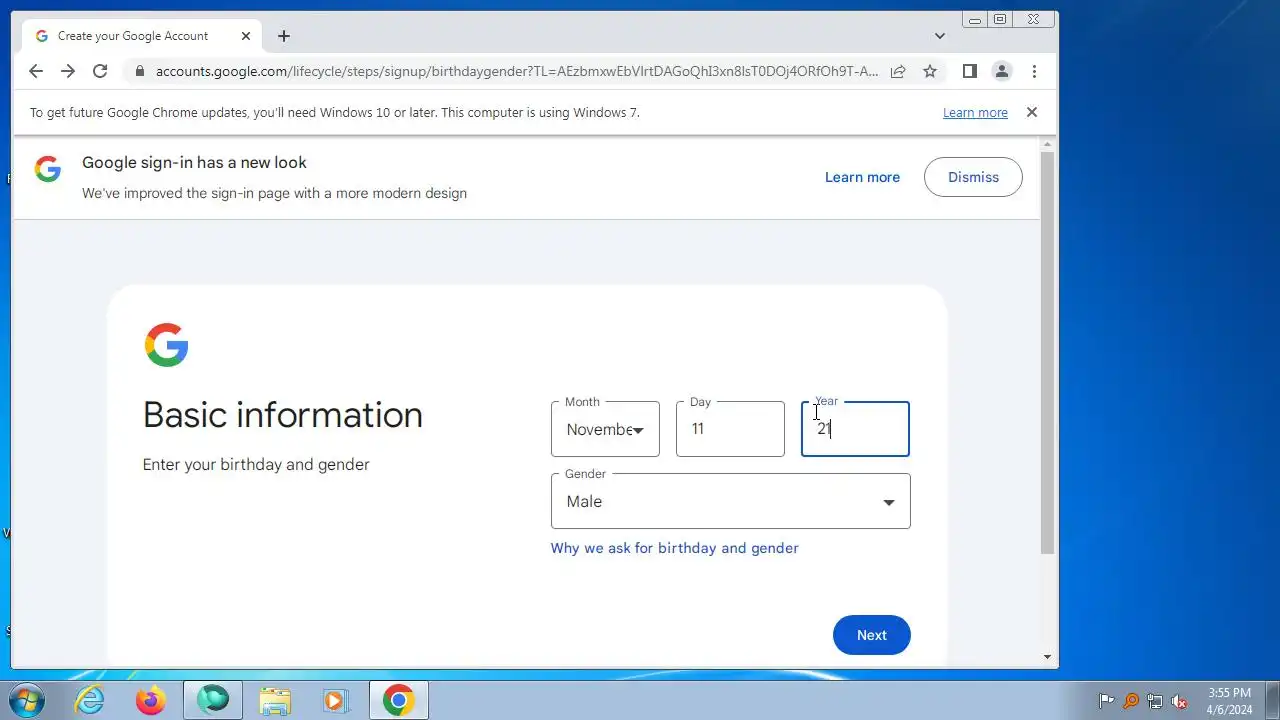Share this page icon in address bar

(x=898, y=71)
